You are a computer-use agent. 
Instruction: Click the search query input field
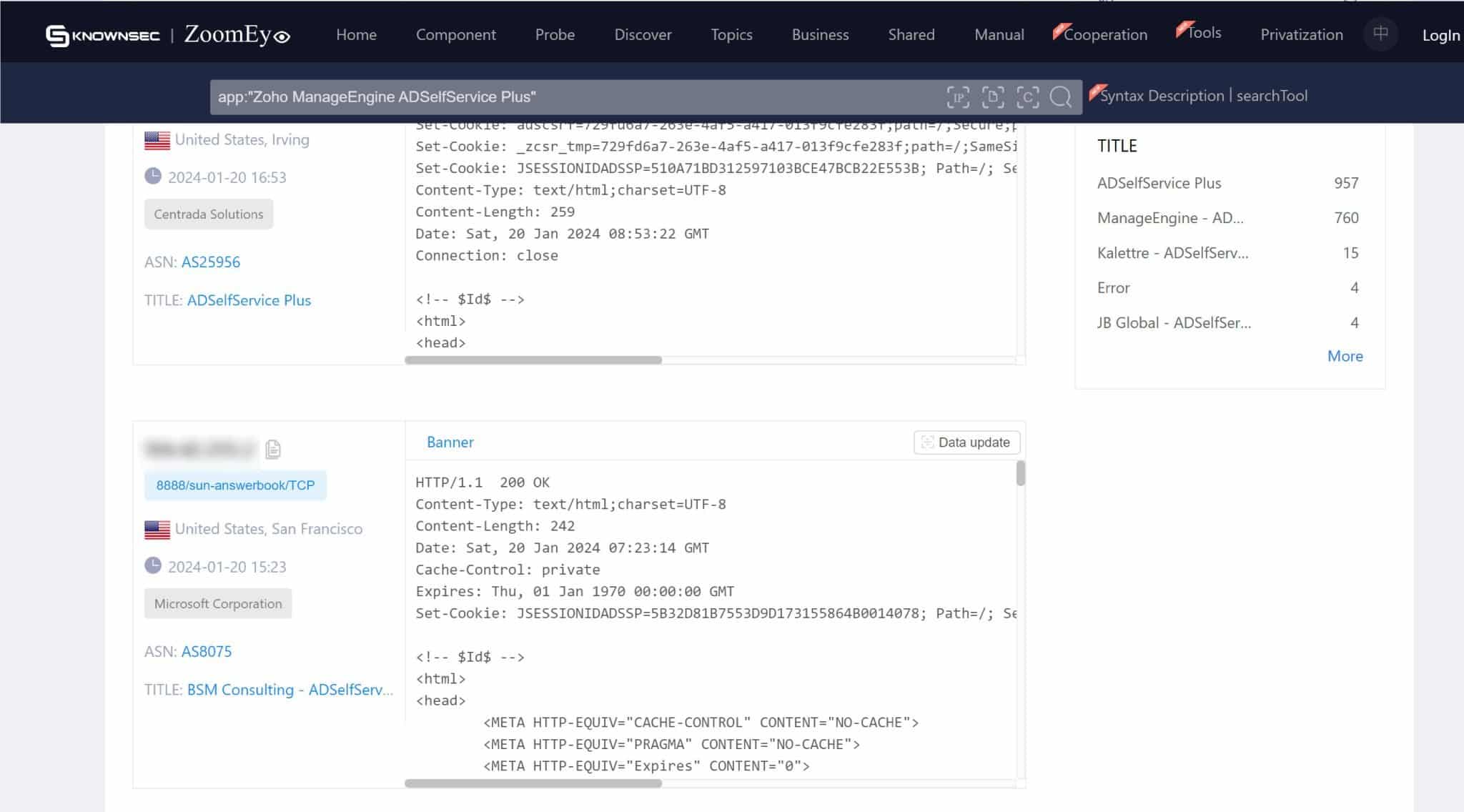[x=572, y=96]
